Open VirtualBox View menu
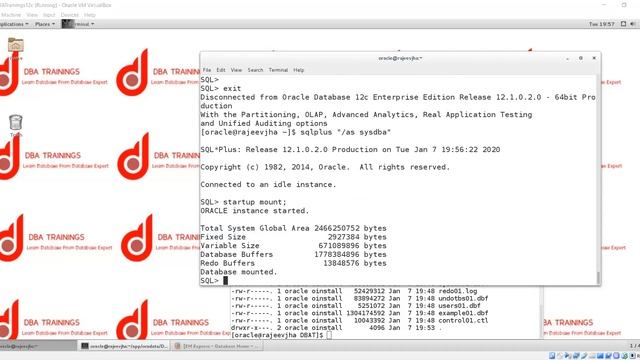This screenshot has width=640, height=360. click(32, 15)
